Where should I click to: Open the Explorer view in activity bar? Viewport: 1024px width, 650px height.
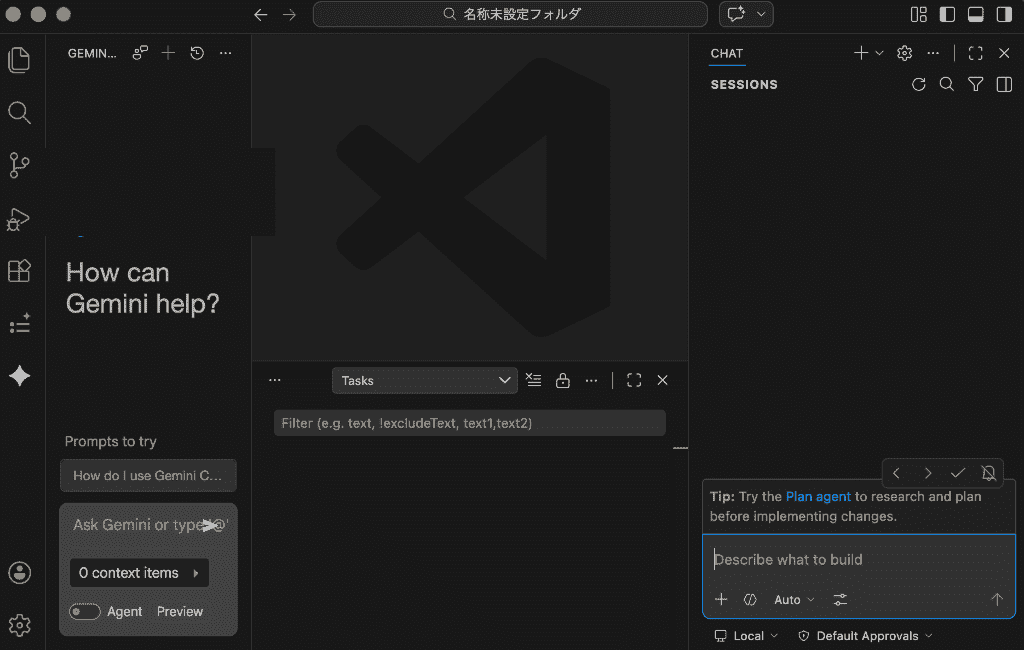click(x=19, y=60)
